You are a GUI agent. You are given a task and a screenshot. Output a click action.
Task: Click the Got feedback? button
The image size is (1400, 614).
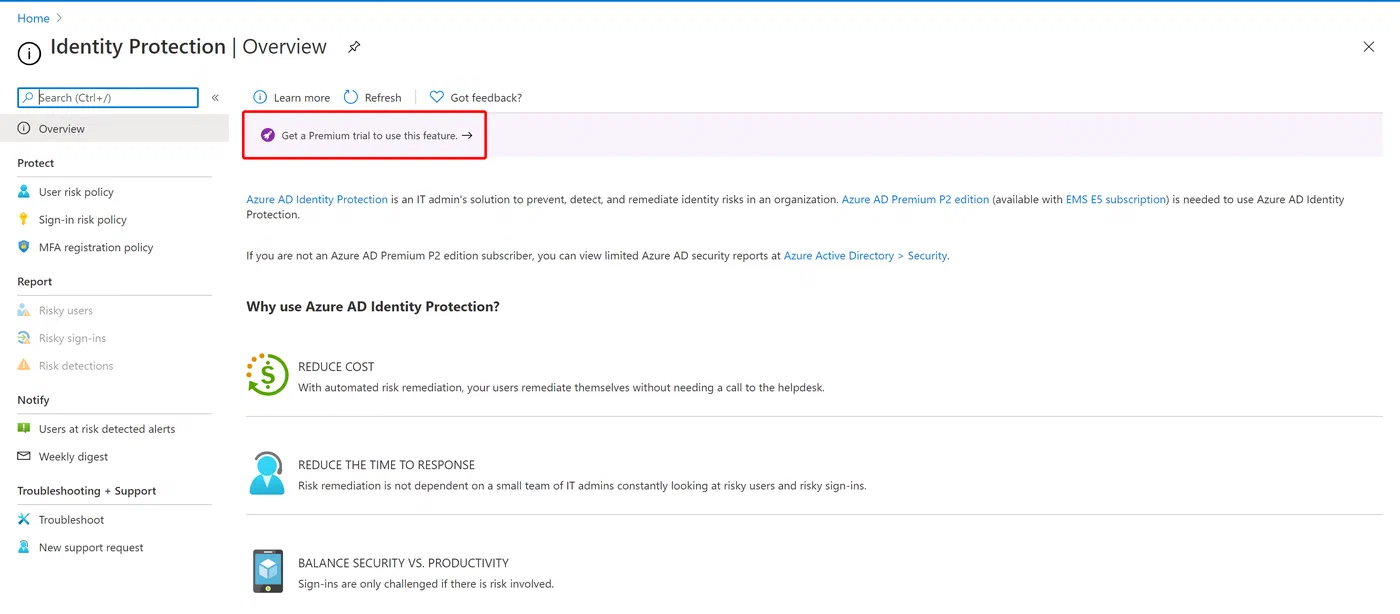pyautogui.click(x=475, y=97)
